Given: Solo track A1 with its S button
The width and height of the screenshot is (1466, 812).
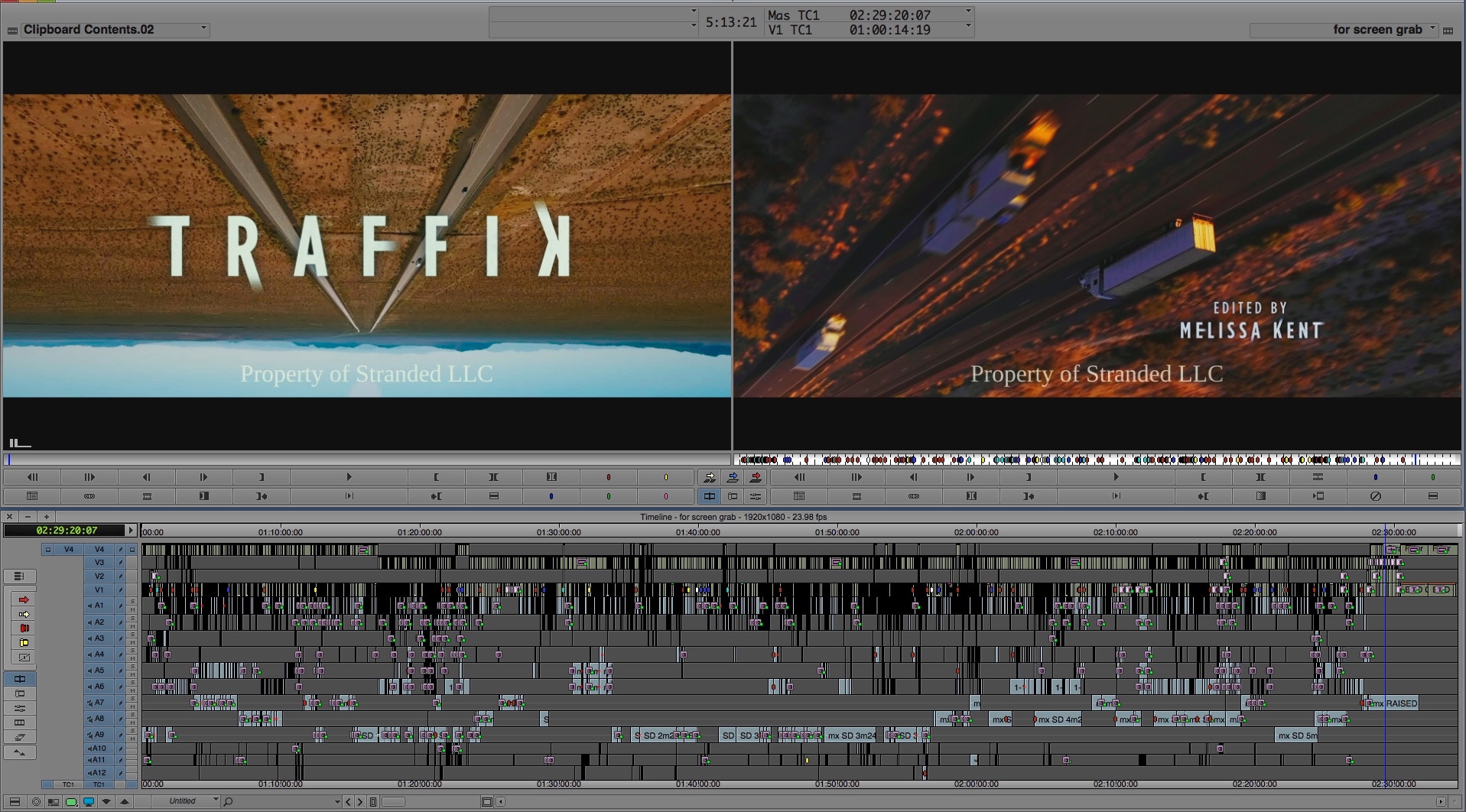Looking at the screenshot, I should (x=132, y=602).
